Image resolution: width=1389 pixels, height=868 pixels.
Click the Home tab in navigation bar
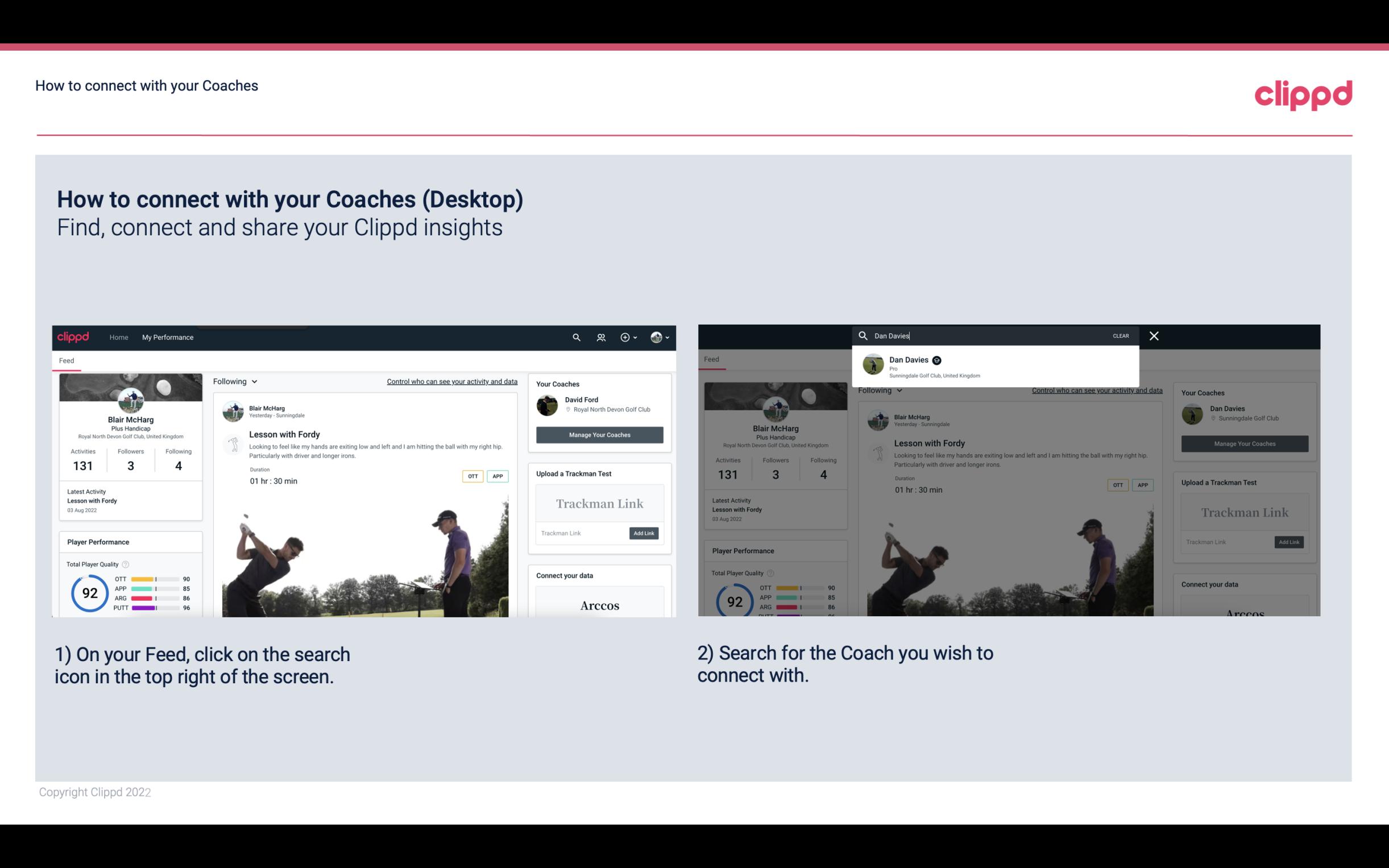pos(119,337)
